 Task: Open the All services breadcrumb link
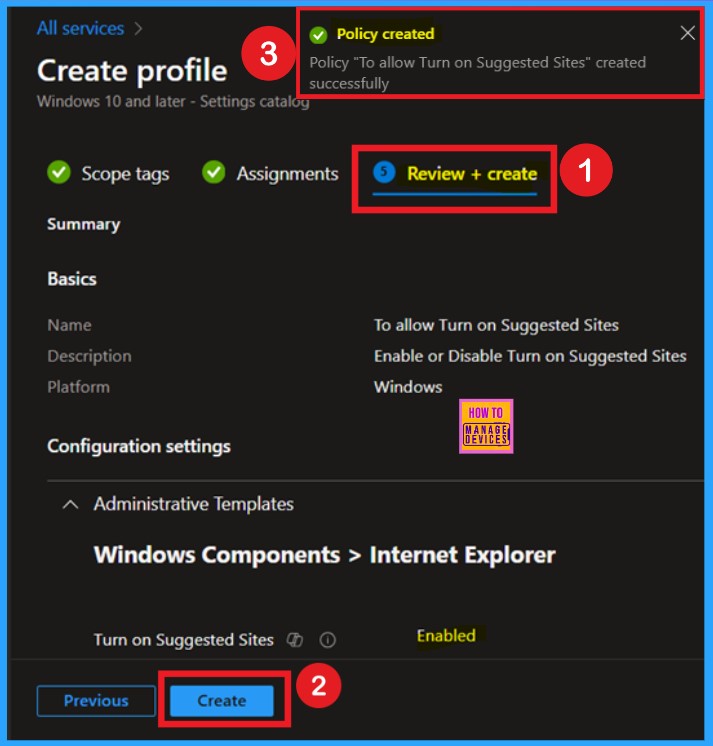click(80, 29)
